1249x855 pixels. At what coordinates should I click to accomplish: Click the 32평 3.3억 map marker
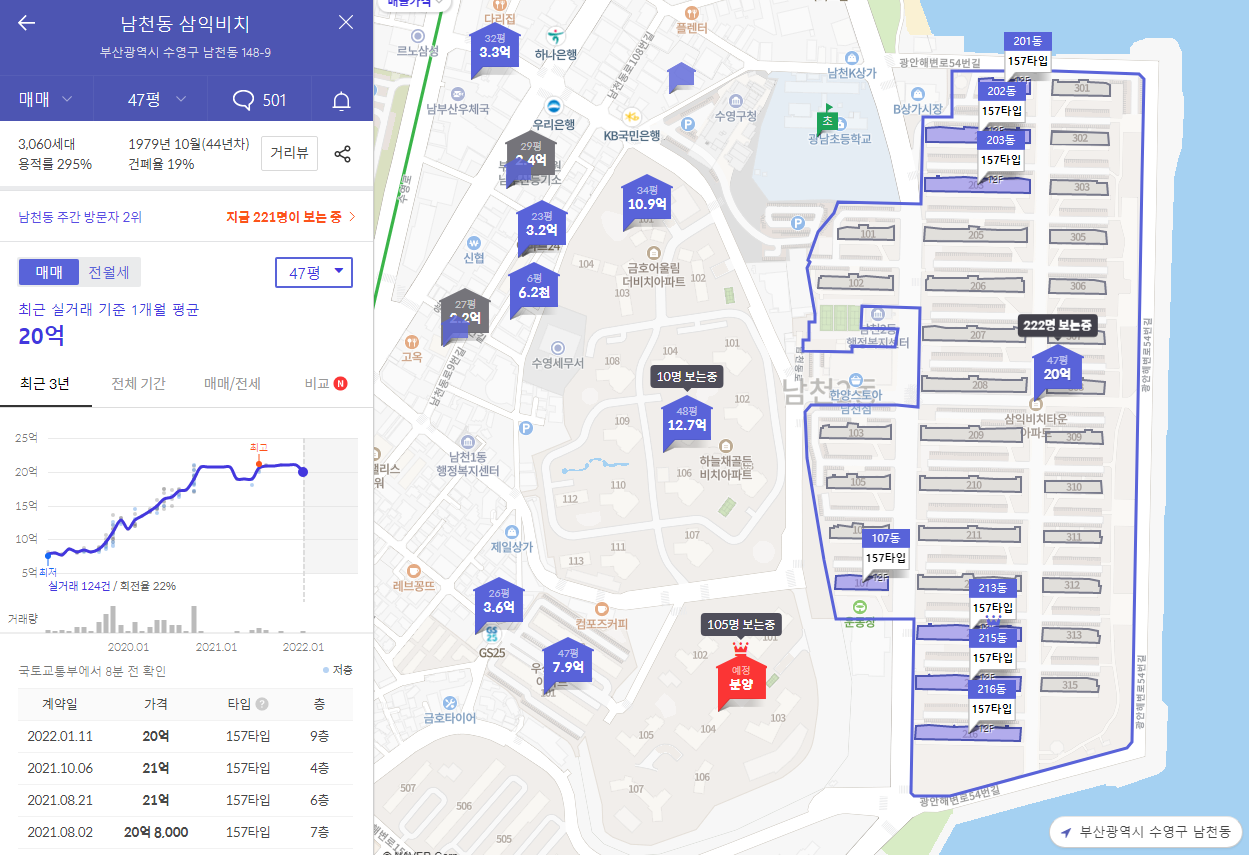(x=495, y=52)
